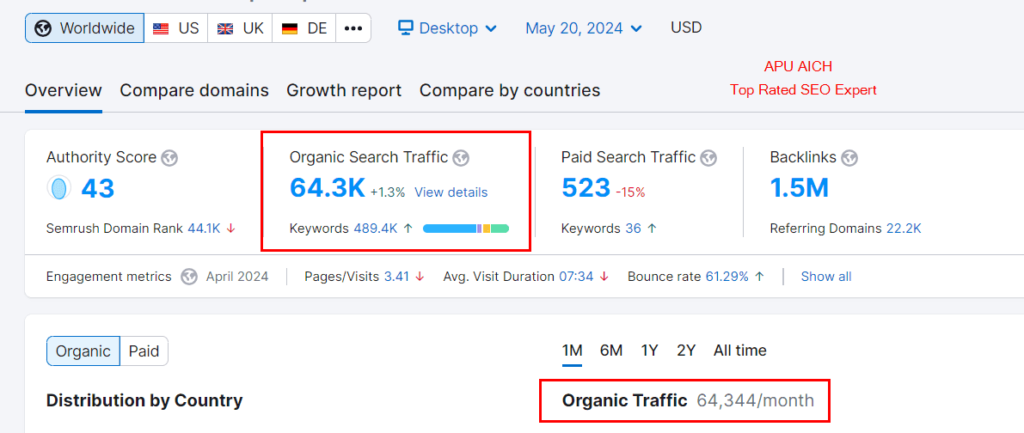Open View details for organic traffic

pyautogui.click(x=451, y=192)
